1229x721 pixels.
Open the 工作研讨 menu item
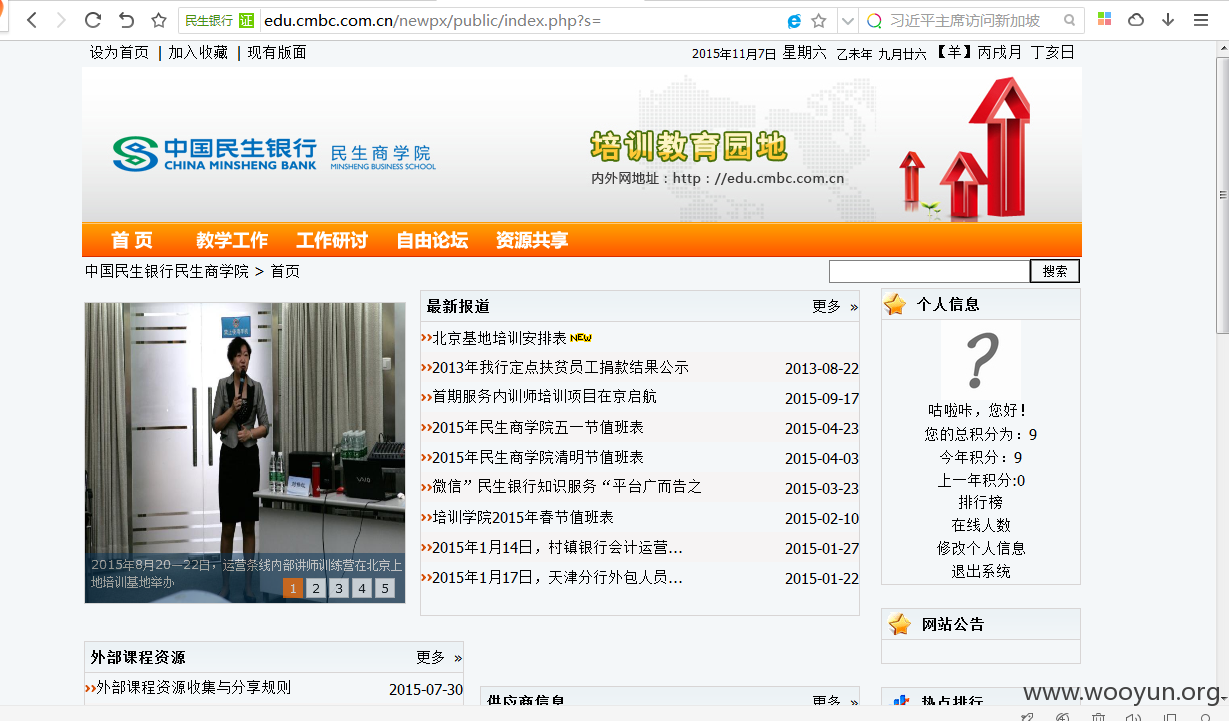coord(332,240)
